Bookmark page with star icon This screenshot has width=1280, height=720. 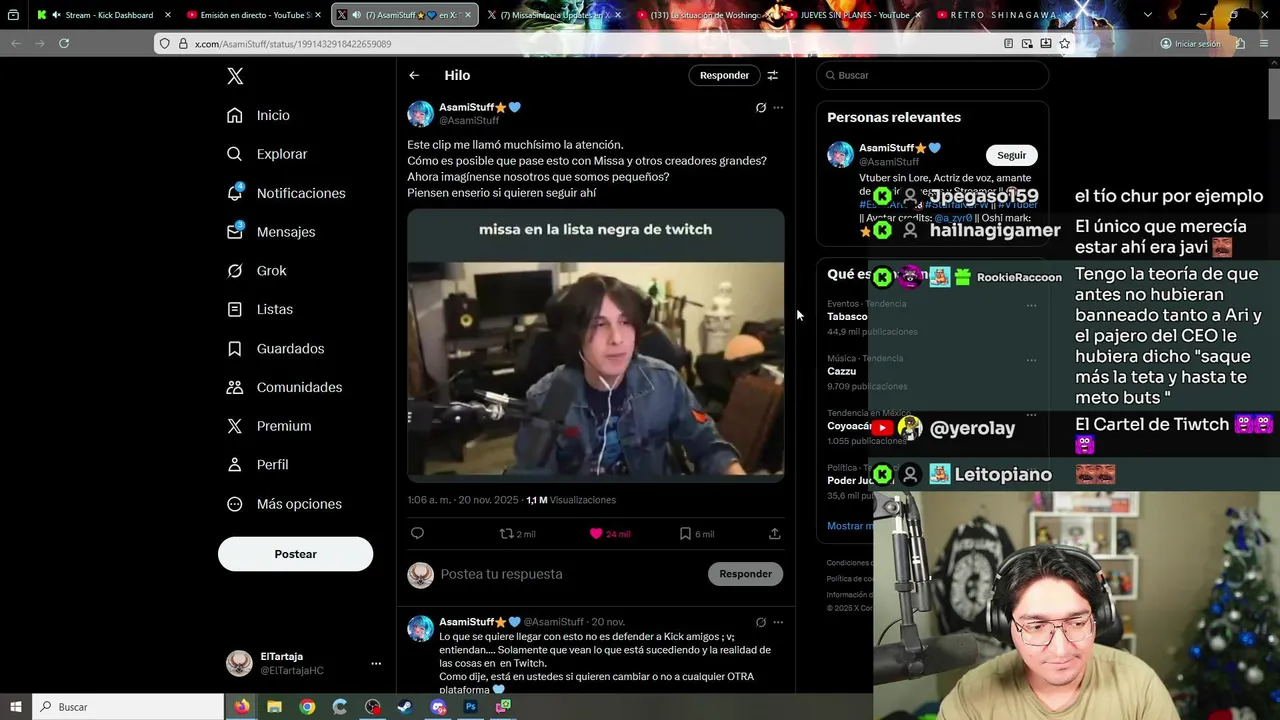[x=1065, y=44]
